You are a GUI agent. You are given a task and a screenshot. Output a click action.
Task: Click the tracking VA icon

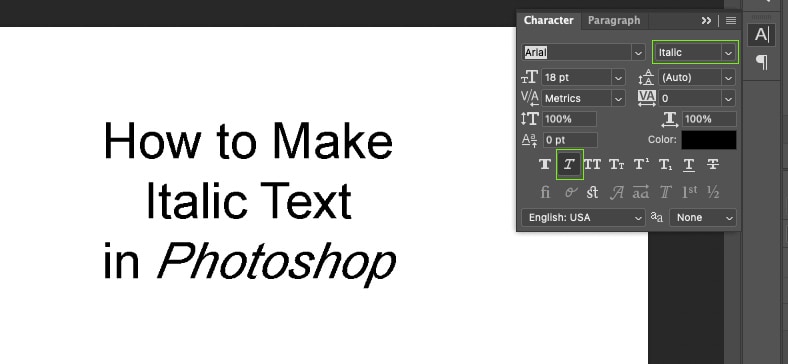[647, 99]
